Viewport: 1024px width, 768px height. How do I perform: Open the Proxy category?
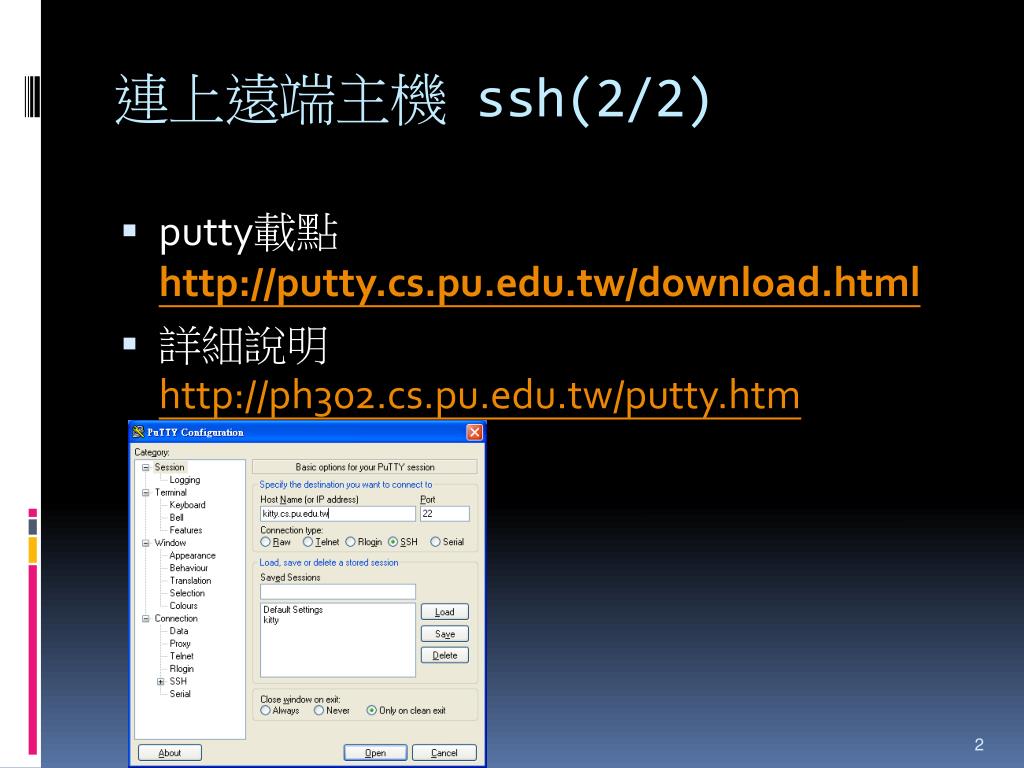tap(180, 643)
